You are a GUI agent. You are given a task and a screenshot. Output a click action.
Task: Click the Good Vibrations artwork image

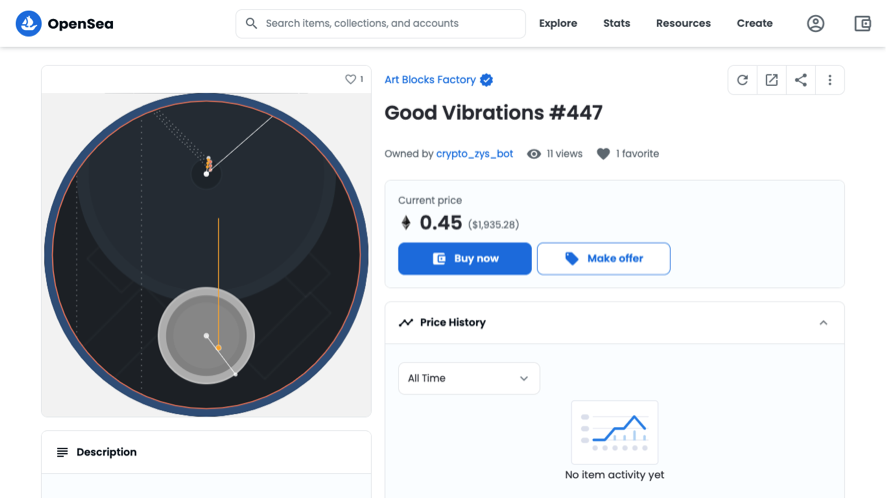206,255
